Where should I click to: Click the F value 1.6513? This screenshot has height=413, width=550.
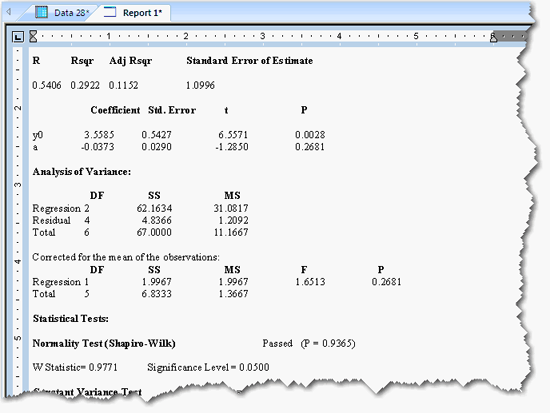click(x=310, y=282)
